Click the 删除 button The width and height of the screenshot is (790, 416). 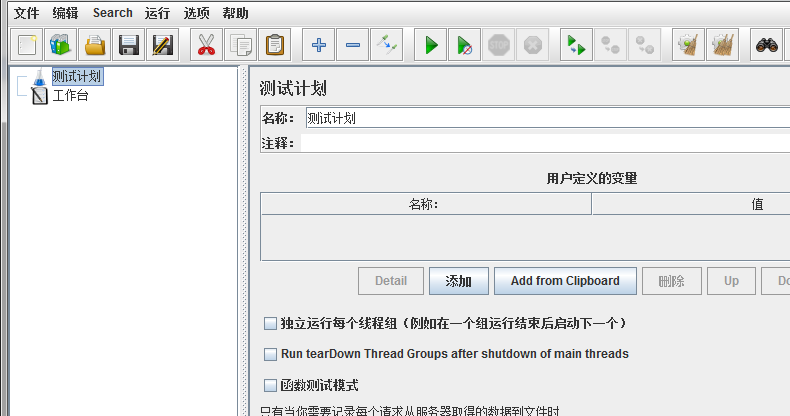pos(672,281)
